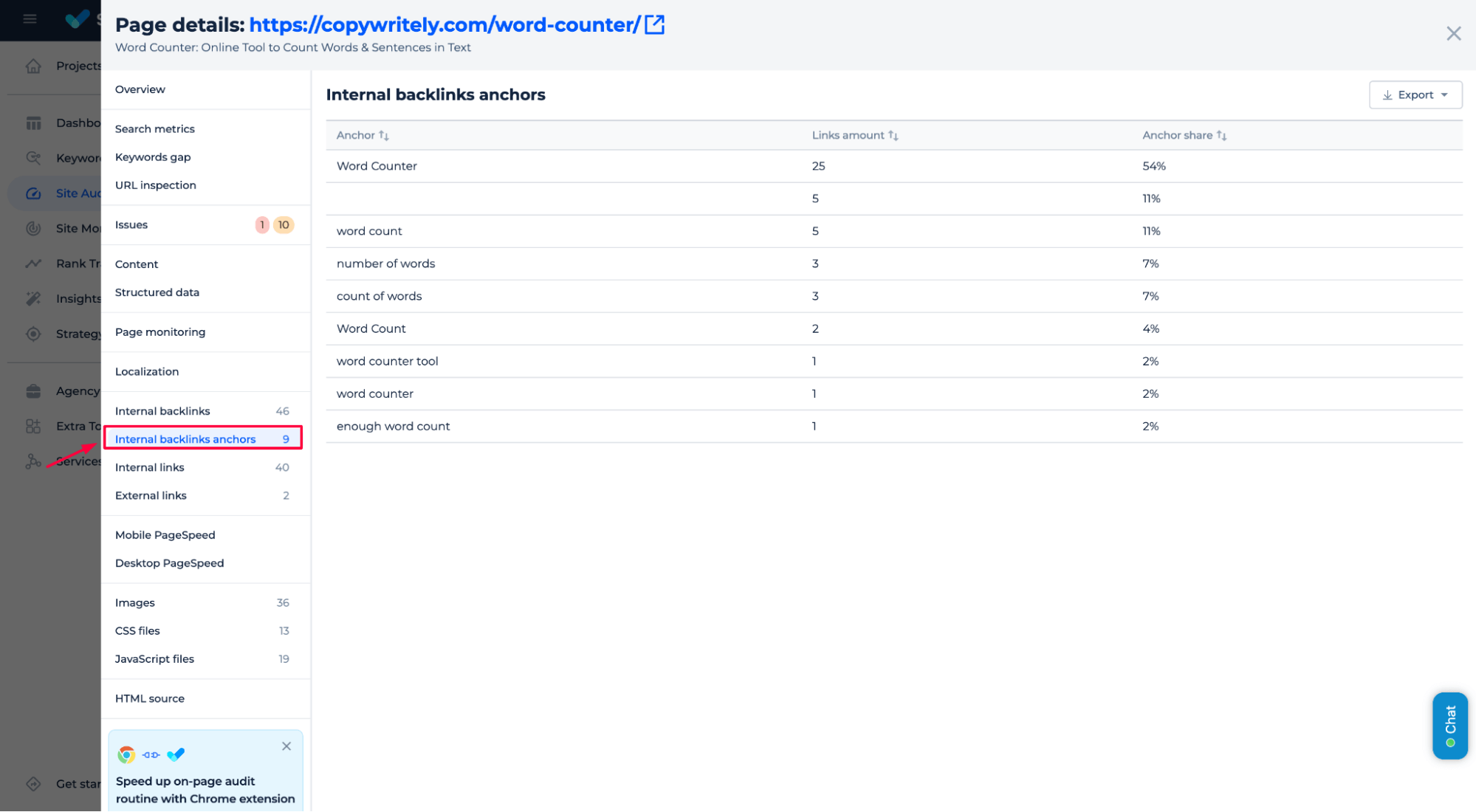Image resolution: width=1476 pixels, height=812 pixels.
Task: Click the 25 links amount value
Action: [818, 166]
